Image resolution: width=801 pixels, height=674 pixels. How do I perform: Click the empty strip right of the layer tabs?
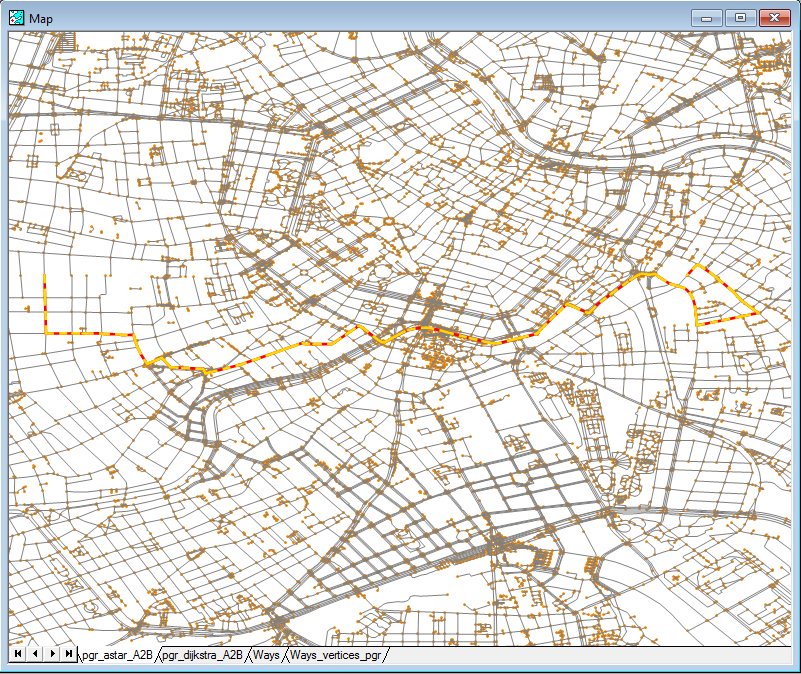click(x=590, y=655)
